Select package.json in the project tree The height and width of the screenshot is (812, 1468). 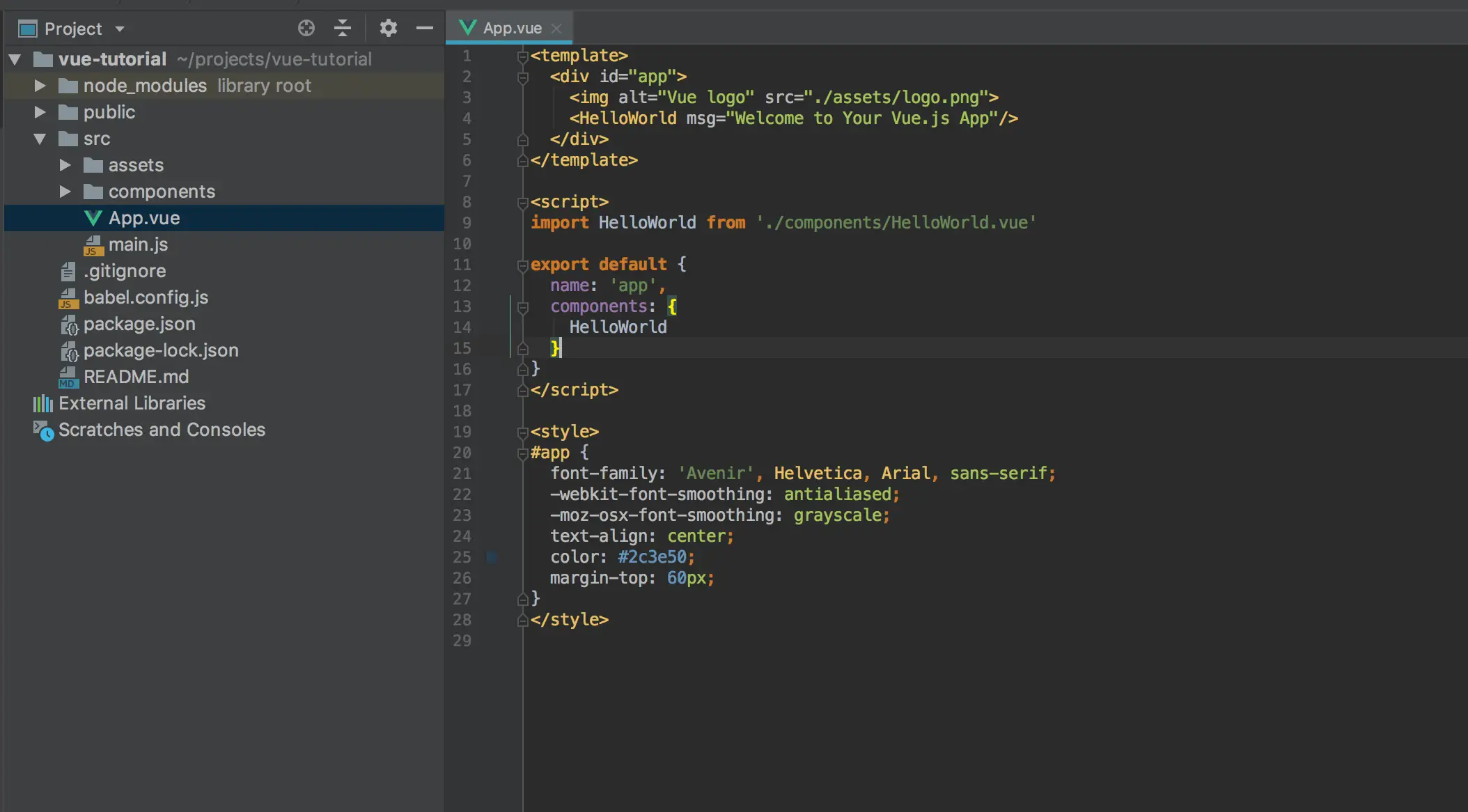[139, 324]
